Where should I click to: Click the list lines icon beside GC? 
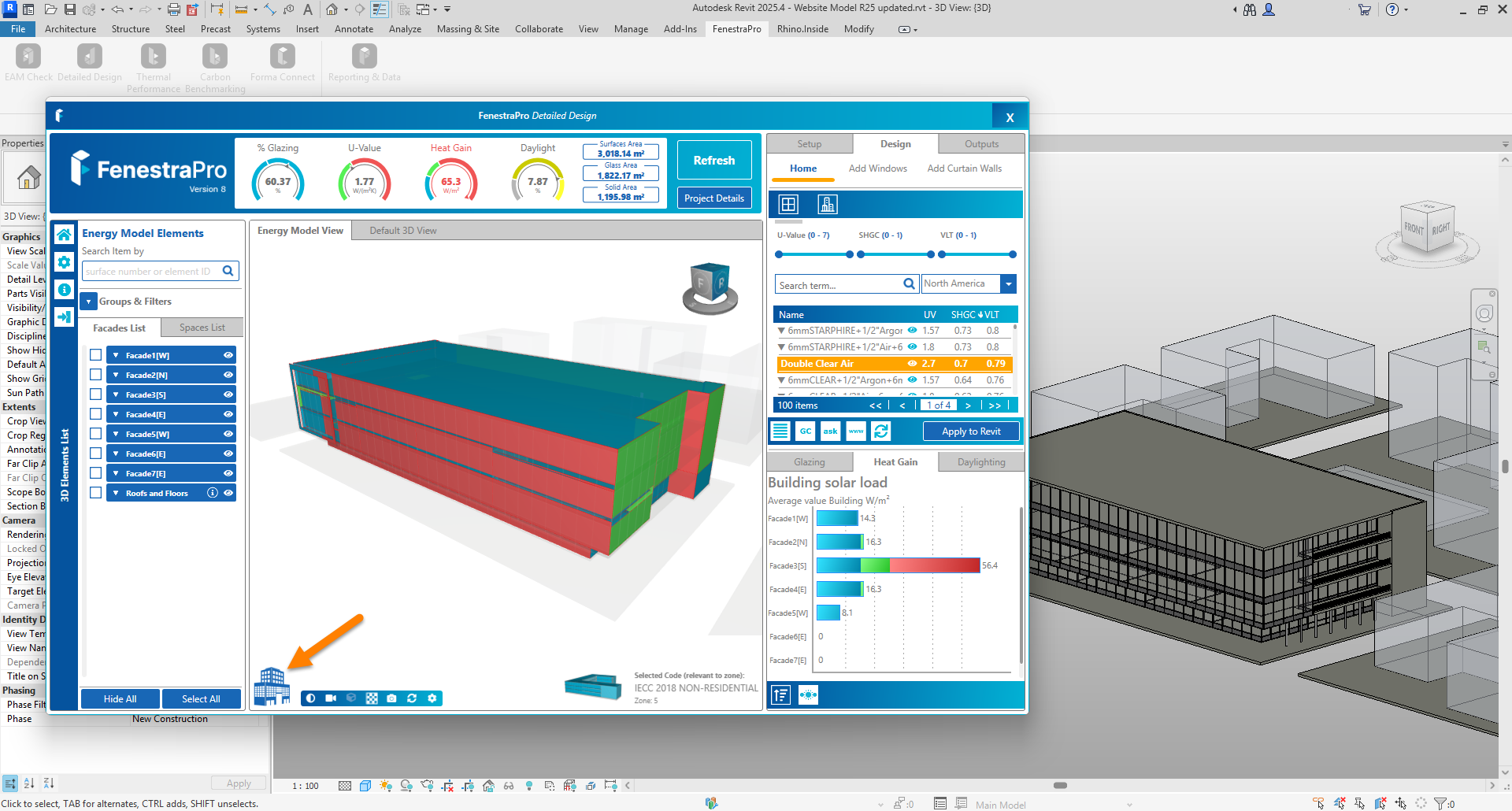[780, 431]
